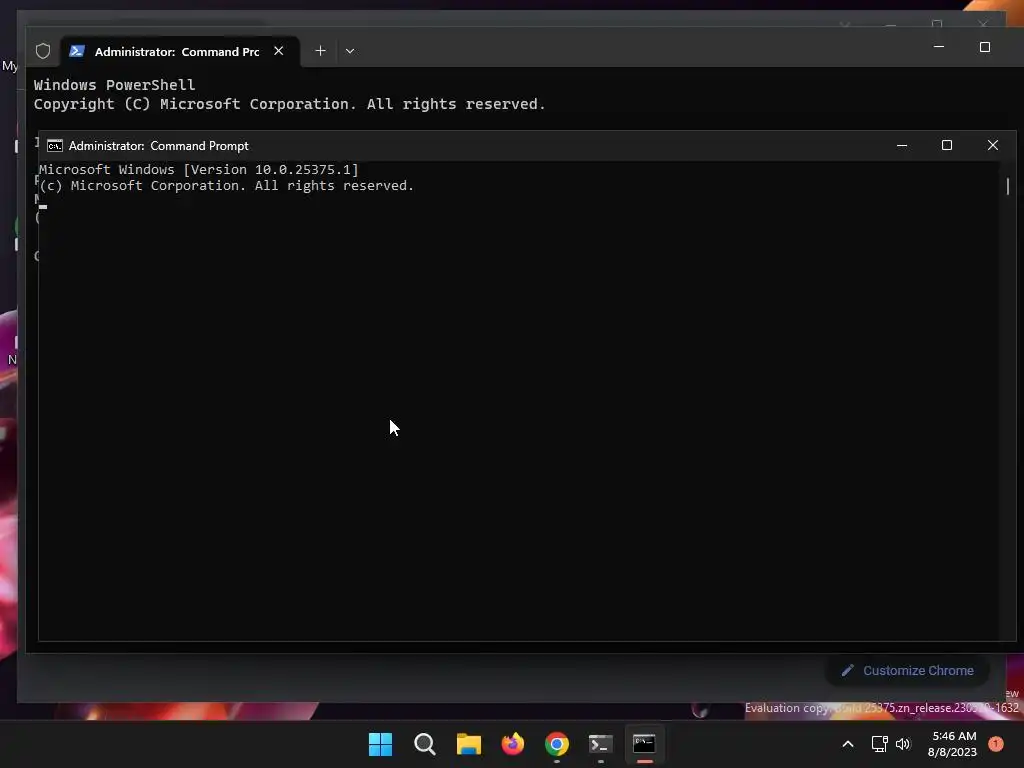Maximize the Windows Terminal window
1024x768 pixels.
[985, 47]
